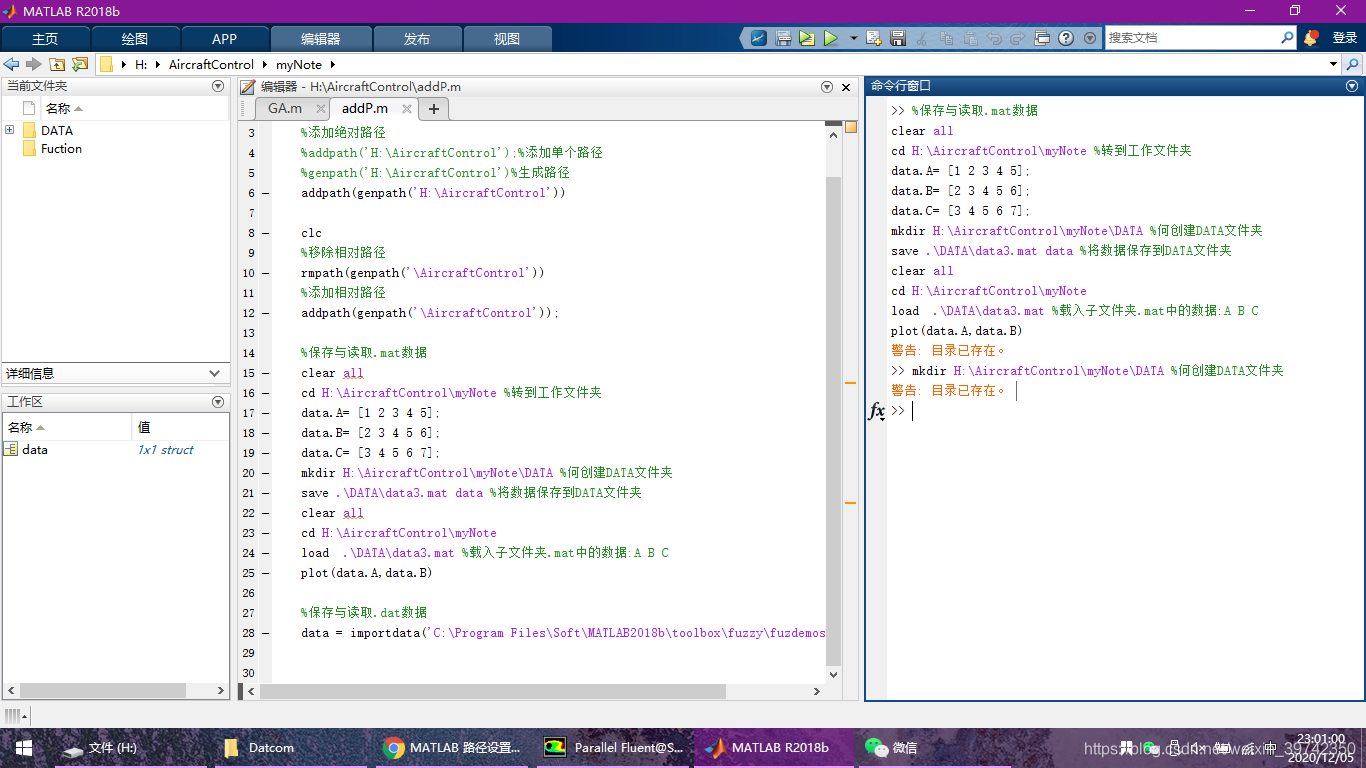This screenshot has width=1366, height=768.
Task: Click AircraftControl in the address path
Action: (x=211, y=64)
